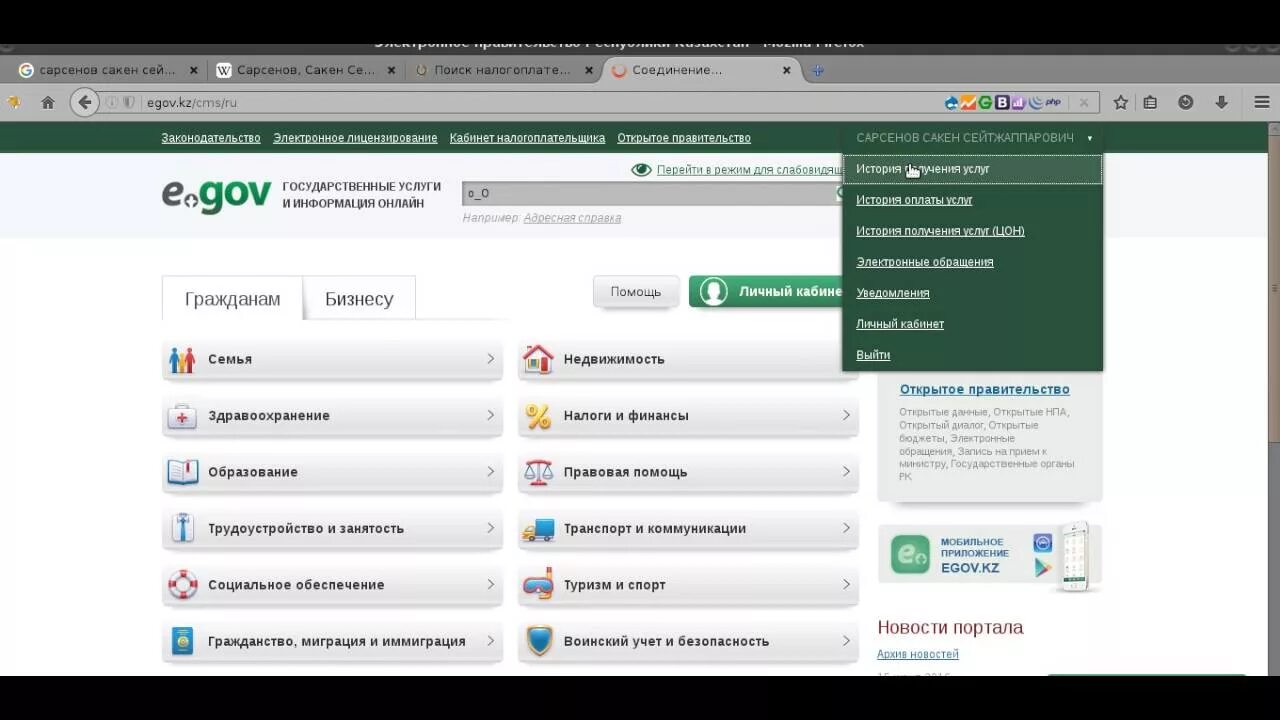Close the Wikipedia Сарсенов tab
The image size is (1280, 720).
click(x=391, y=70)
